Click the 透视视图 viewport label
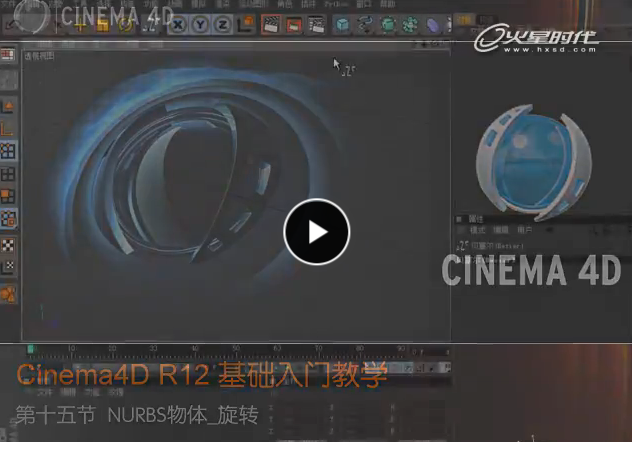 (x=40, y=56)
